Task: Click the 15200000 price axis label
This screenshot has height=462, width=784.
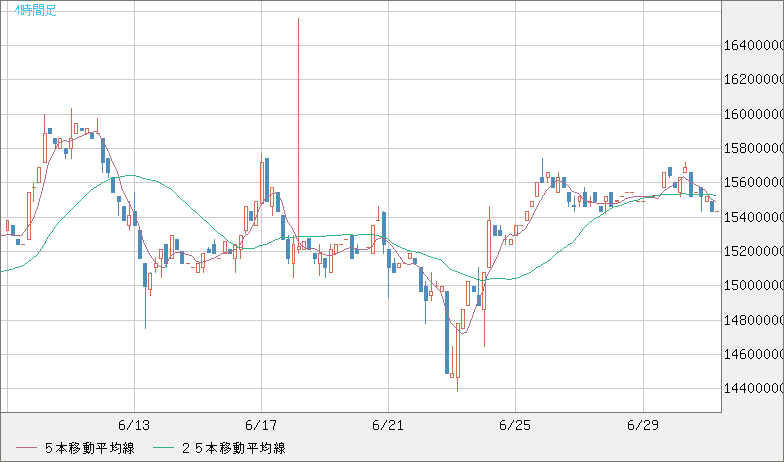Action: click(x=754, y=251)
